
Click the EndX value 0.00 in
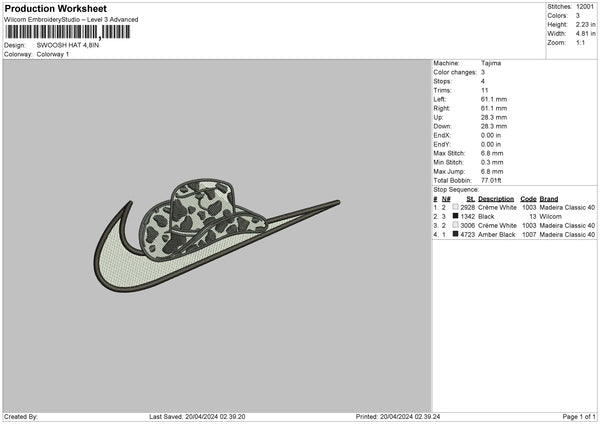point(491,135)
